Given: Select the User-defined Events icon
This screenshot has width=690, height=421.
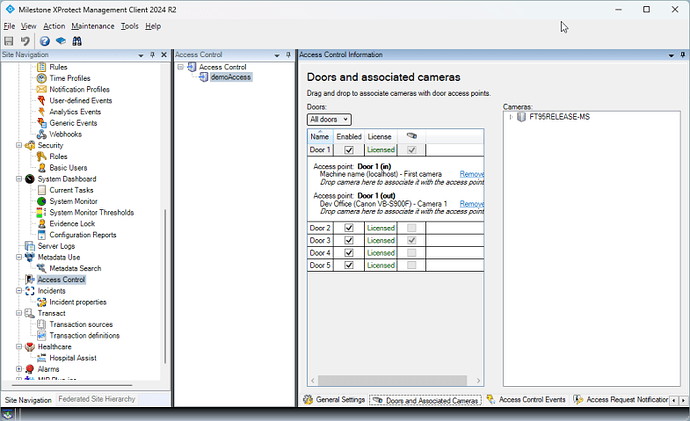Looking at the screenshot, I should 41,100.
